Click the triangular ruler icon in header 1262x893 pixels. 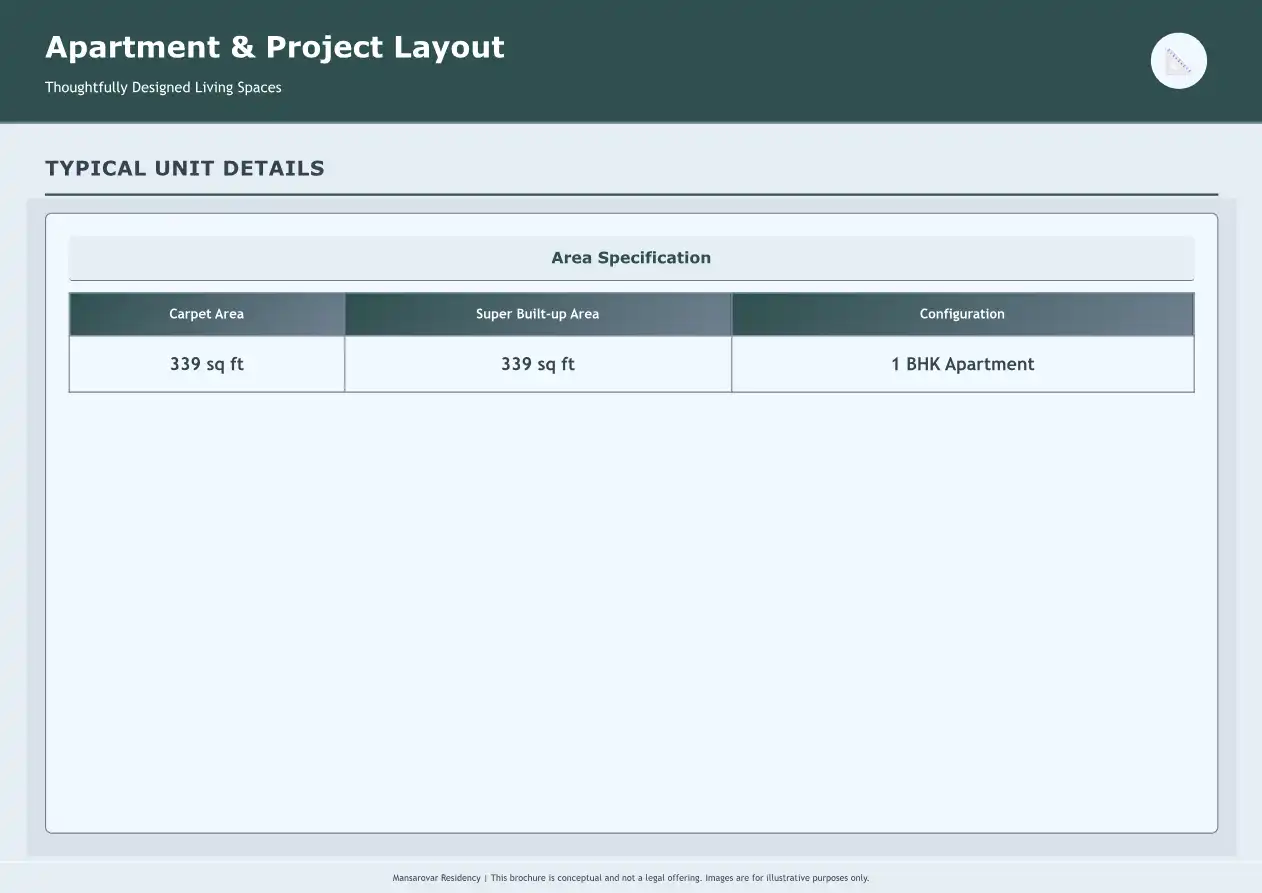click(1178, 61)
